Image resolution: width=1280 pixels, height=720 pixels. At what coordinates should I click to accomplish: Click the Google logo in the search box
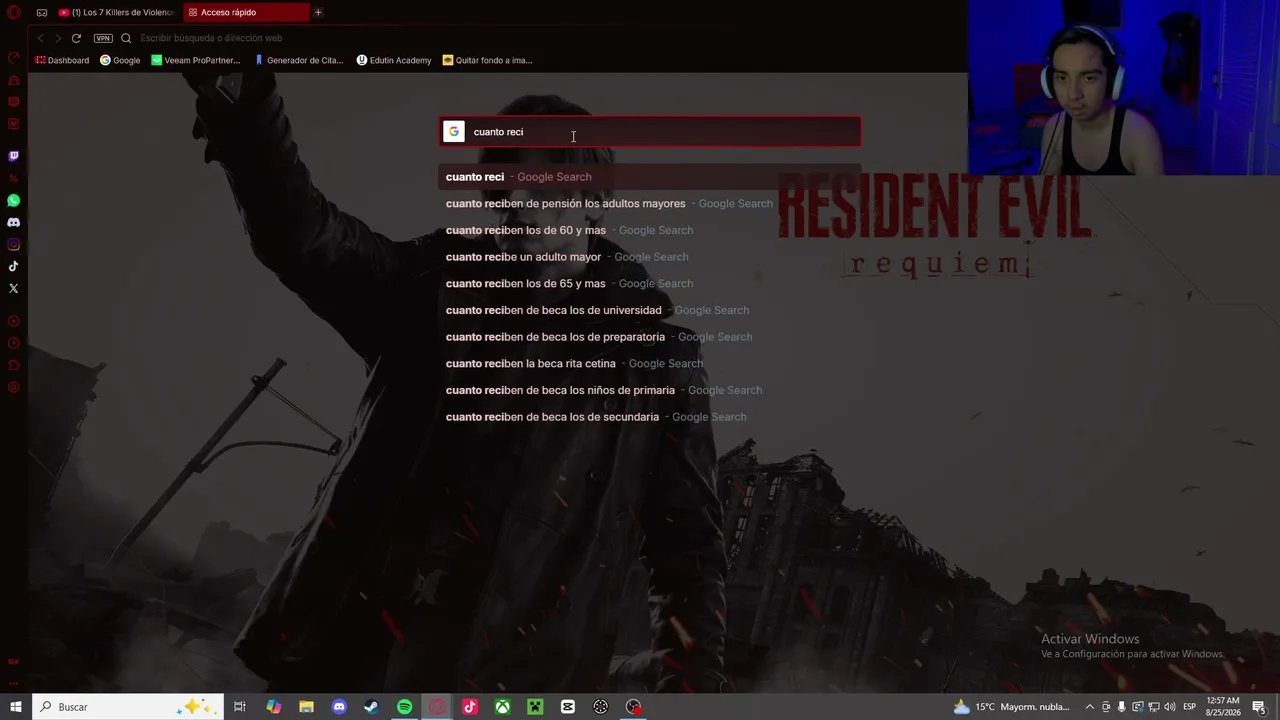click(454, 132)
